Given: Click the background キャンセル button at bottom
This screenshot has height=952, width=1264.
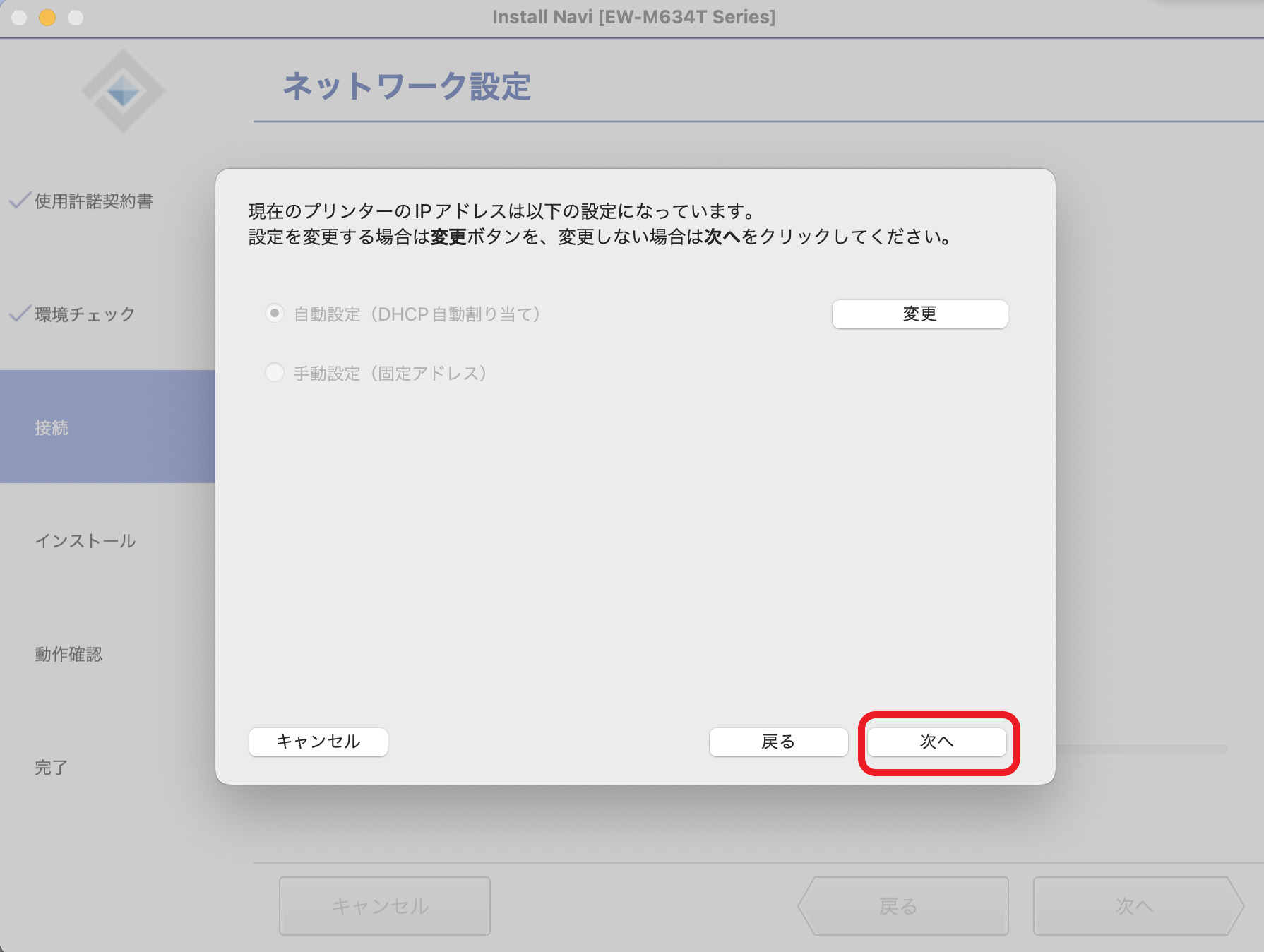Looking at the screenshot, I should (384, 906).
